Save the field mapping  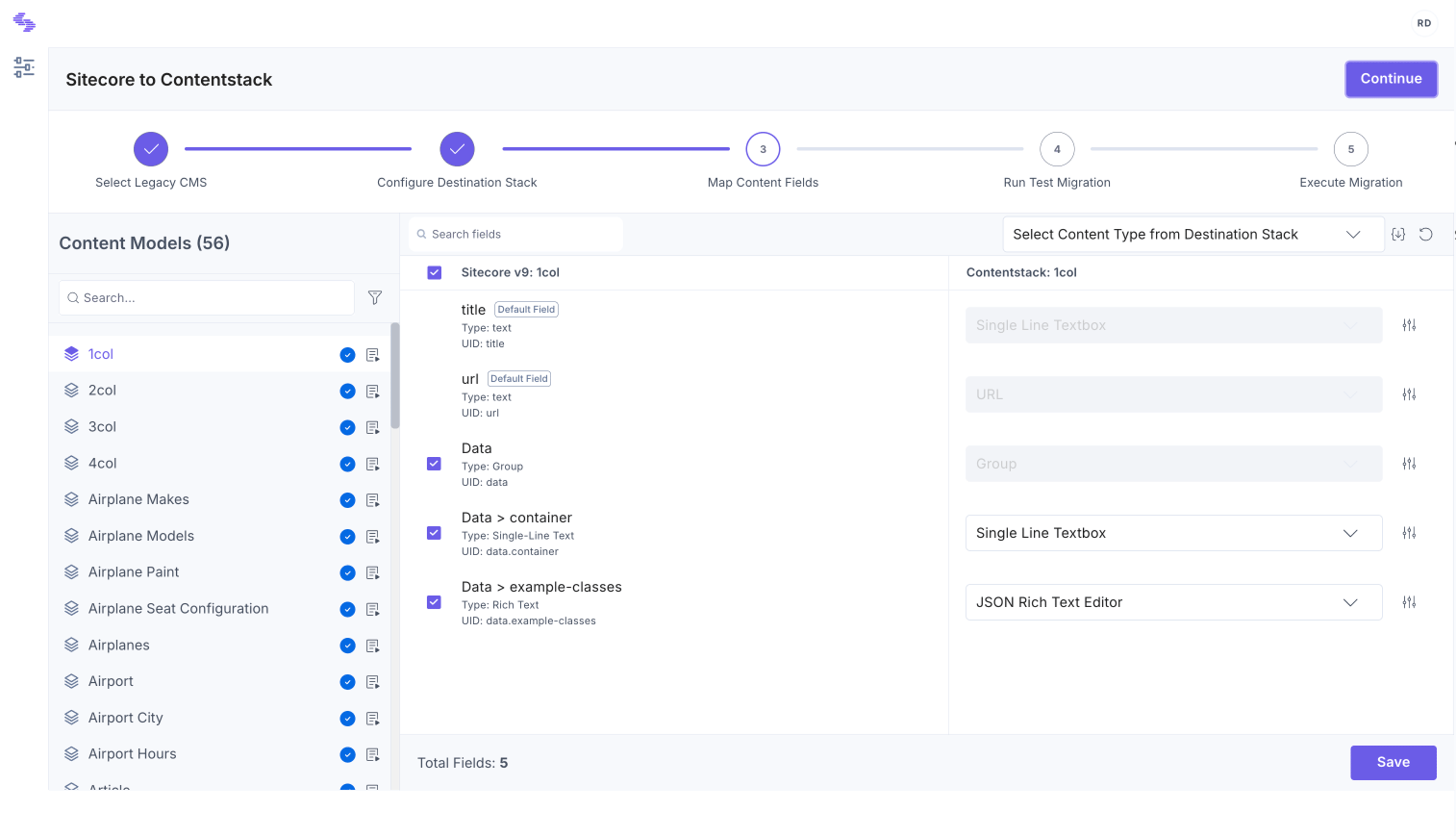[1393, 762]
